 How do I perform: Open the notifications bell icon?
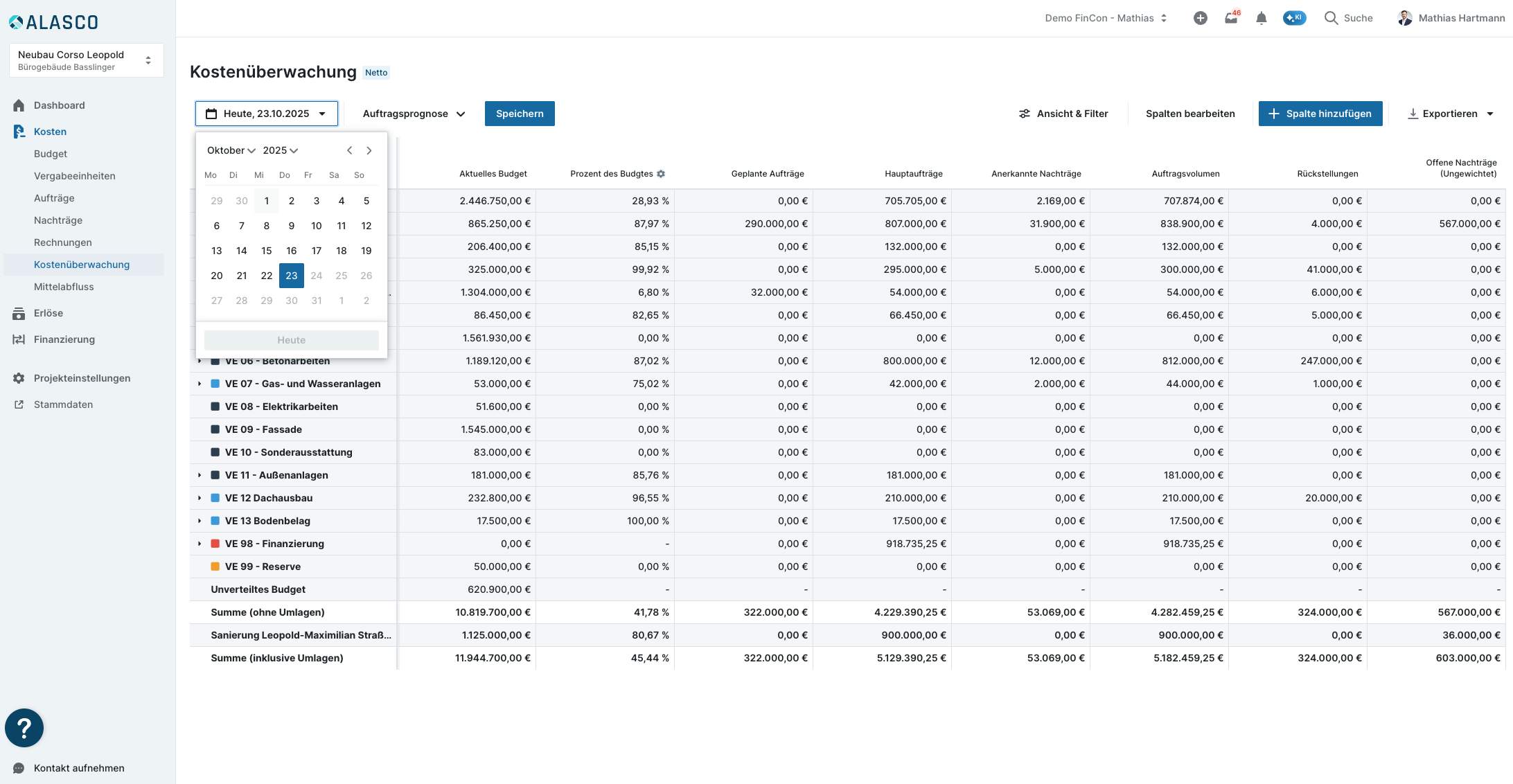(x=1262, y=19)
